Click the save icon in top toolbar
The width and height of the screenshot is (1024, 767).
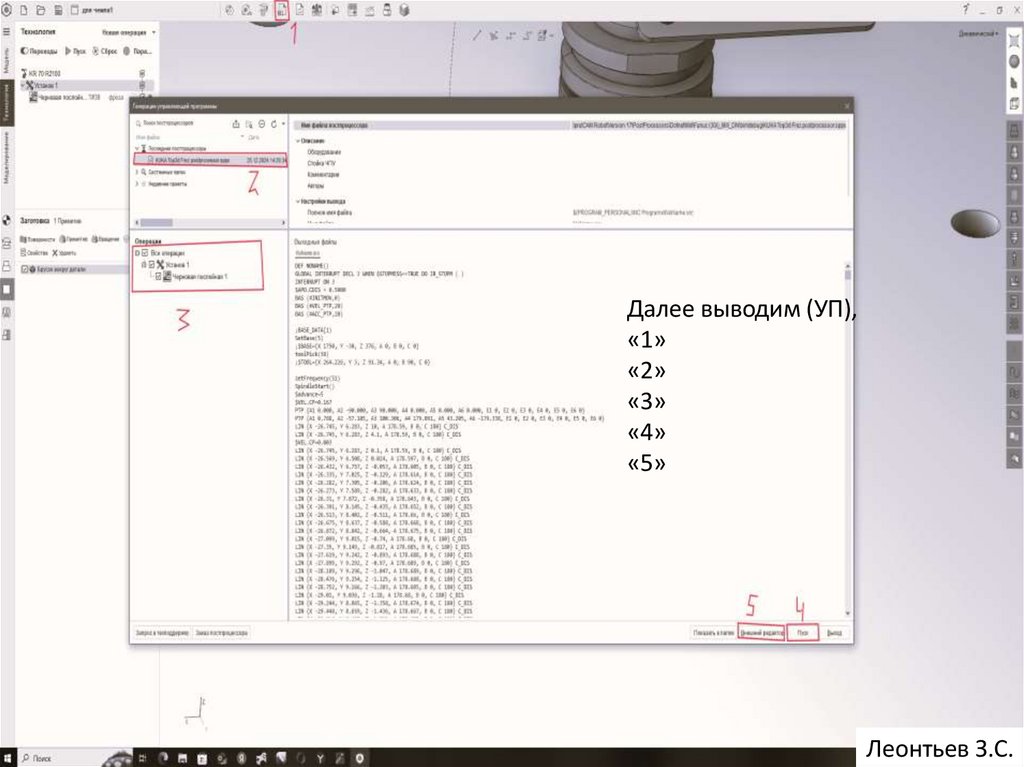tap(58, 9)
